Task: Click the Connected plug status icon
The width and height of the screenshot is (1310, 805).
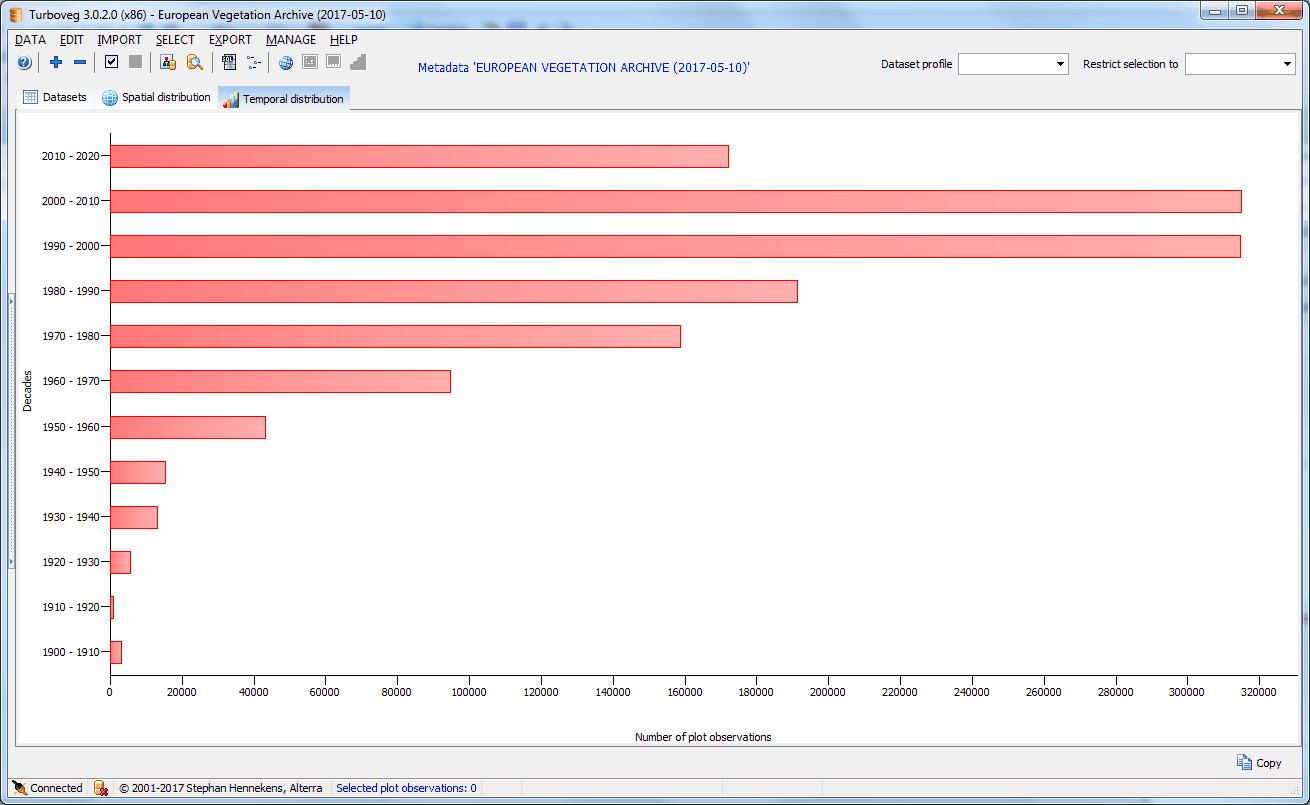Action: click(20, 788)
